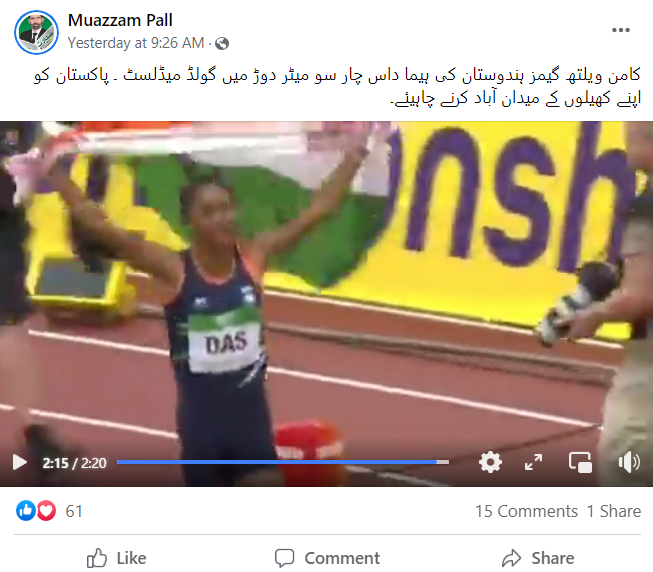Open Muazzam Pall's profile name link

click(120, 20)
